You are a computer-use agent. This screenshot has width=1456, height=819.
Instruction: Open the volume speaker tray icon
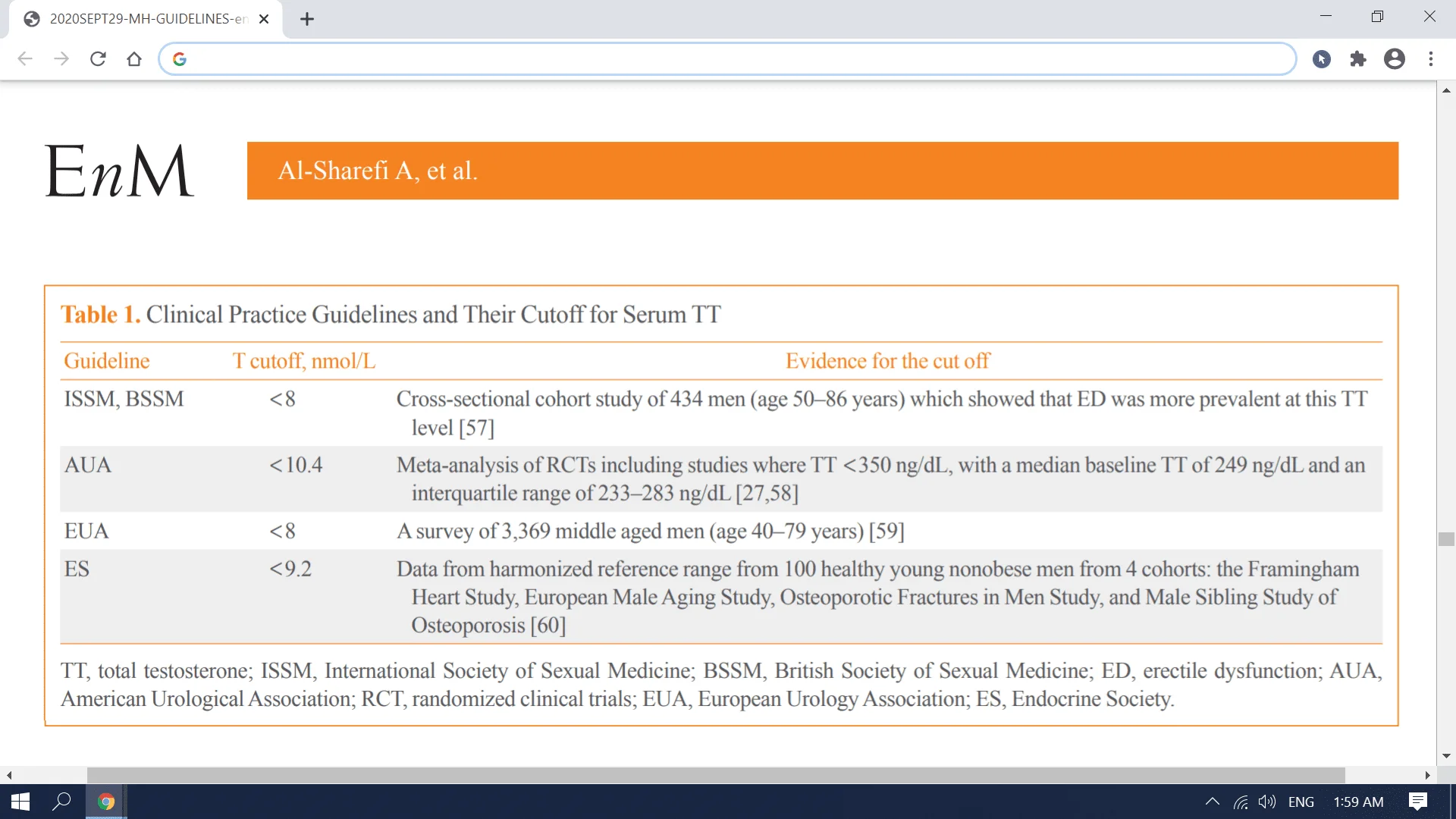[1266, 802]
